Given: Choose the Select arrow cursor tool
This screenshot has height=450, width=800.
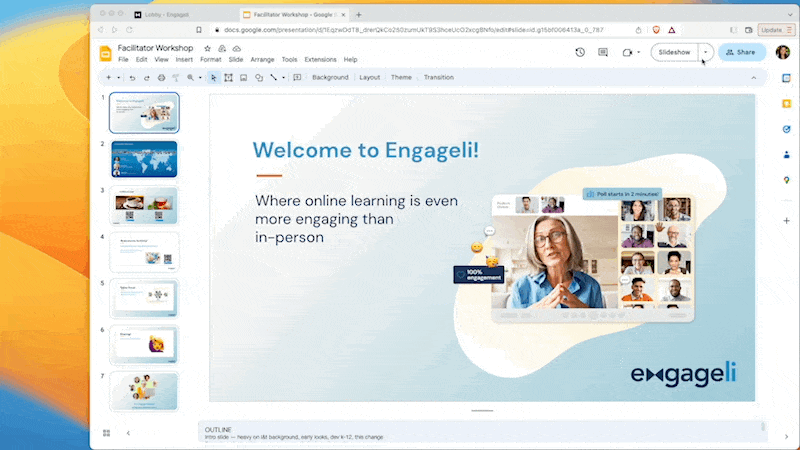Looking at the screenshot, I should point(213,78).
